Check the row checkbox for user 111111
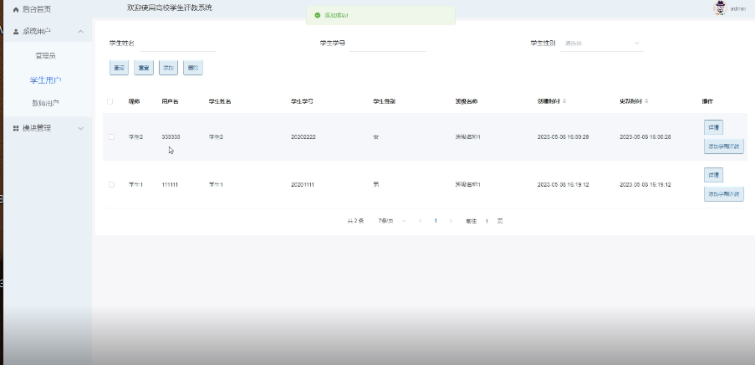The height and width of the screenshot is (365, 756). [111, 185]
